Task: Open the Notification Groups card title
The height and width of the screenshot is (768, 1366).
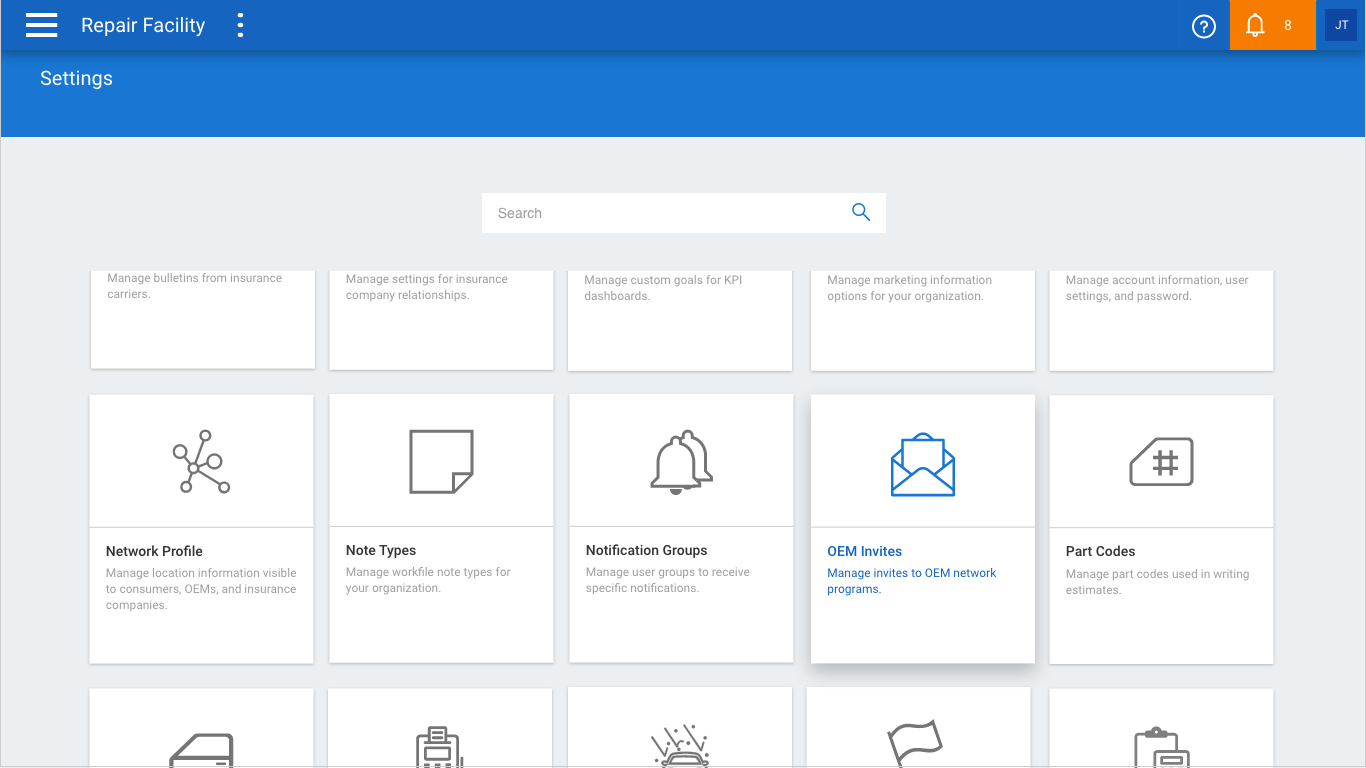Action: [647, 550]
